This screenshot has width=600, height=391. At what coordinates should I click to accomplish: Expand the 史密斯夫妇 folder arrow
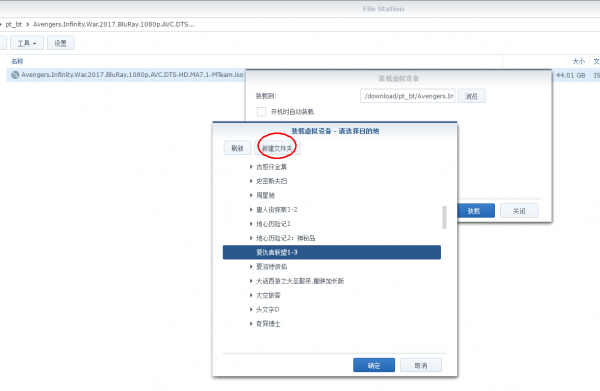pyautogui.click(x=251, y=181)
